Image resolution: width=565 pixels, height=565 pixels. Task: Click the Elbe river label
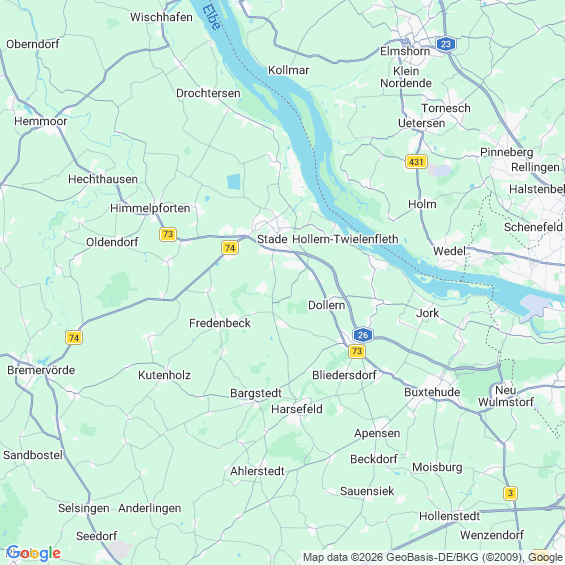pyautogui.click(x=211, y=17)
